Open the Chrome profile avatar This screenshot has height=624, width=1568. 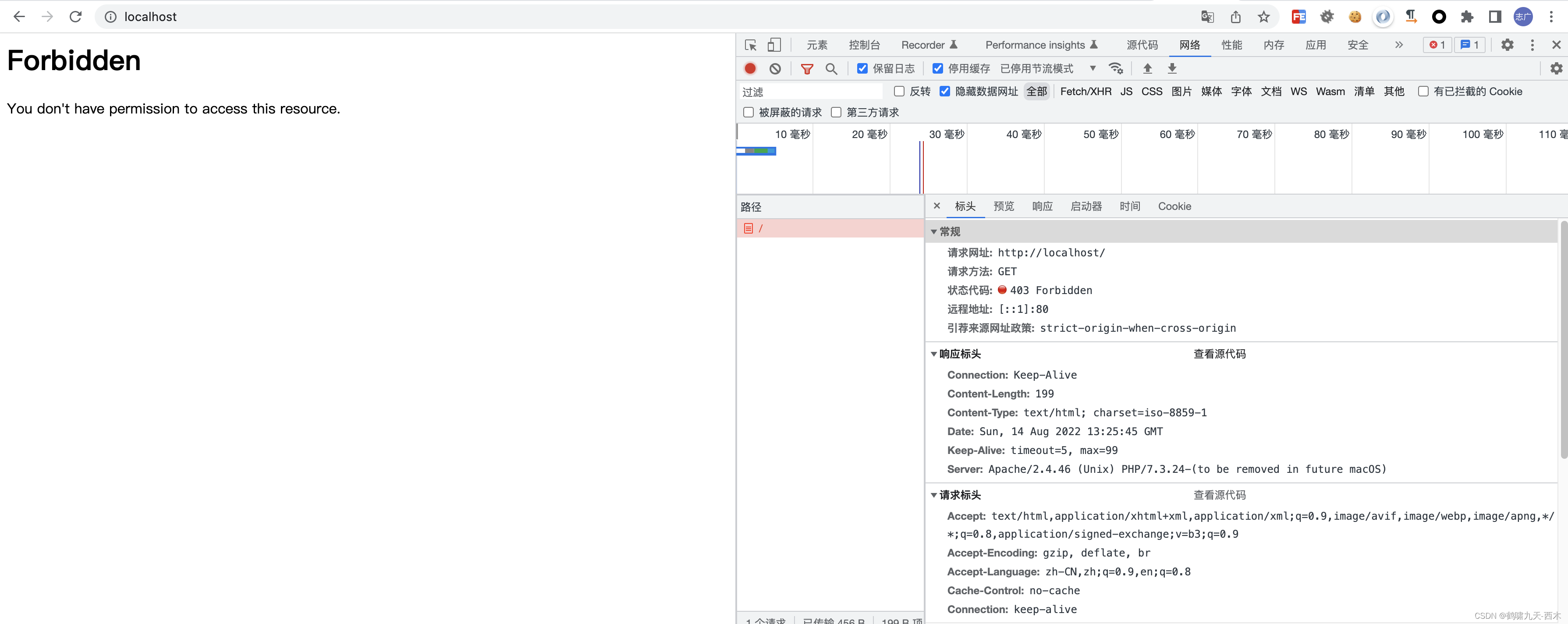tap(1523, 17)
